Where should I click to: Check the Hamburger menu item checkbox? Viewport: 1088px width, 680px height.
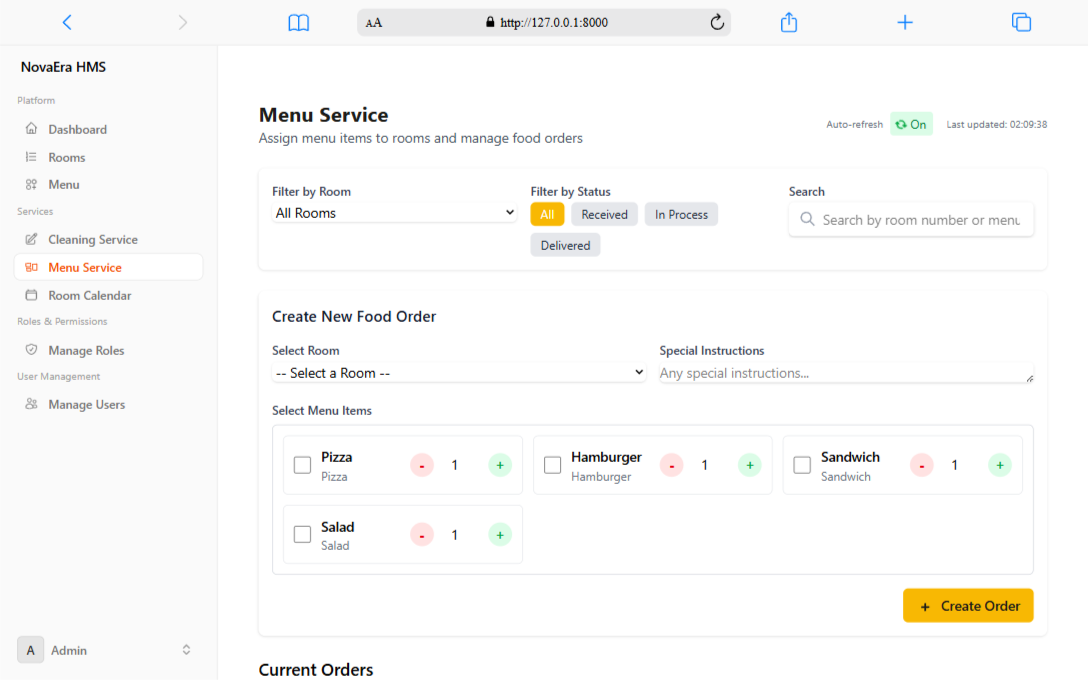click(x=552, y=465)
